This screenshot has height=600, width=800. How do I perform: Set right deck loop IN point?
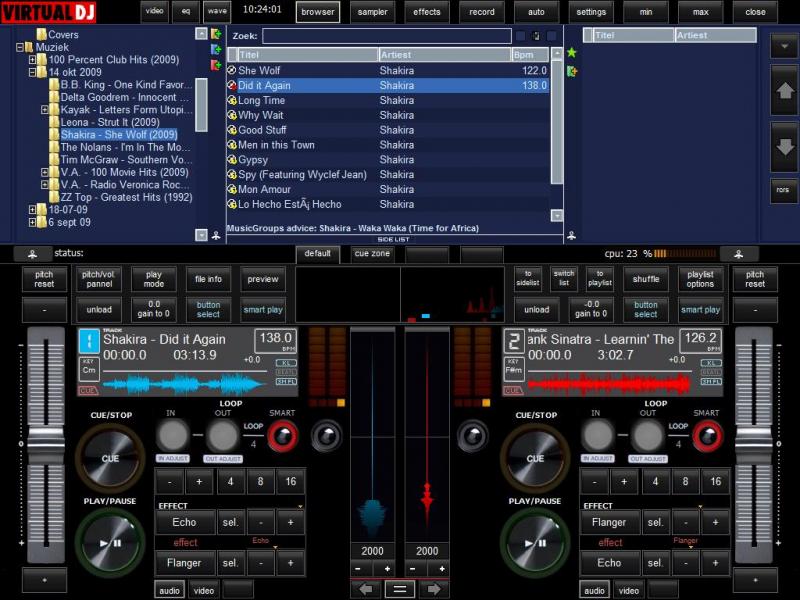pyautogui.click(x=597, y=435)
